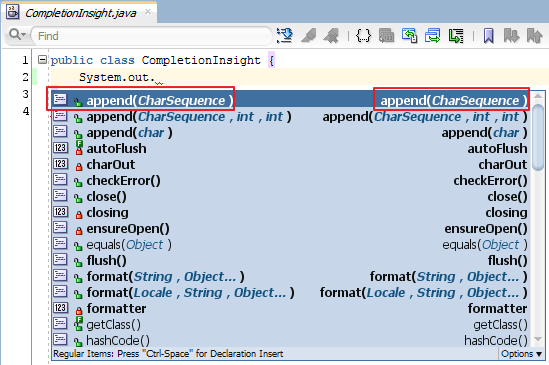Viewport: 549px width, 365px height.
Task: Click inside the Find search field
Action: pyautogui.click(x=151, y=36)
